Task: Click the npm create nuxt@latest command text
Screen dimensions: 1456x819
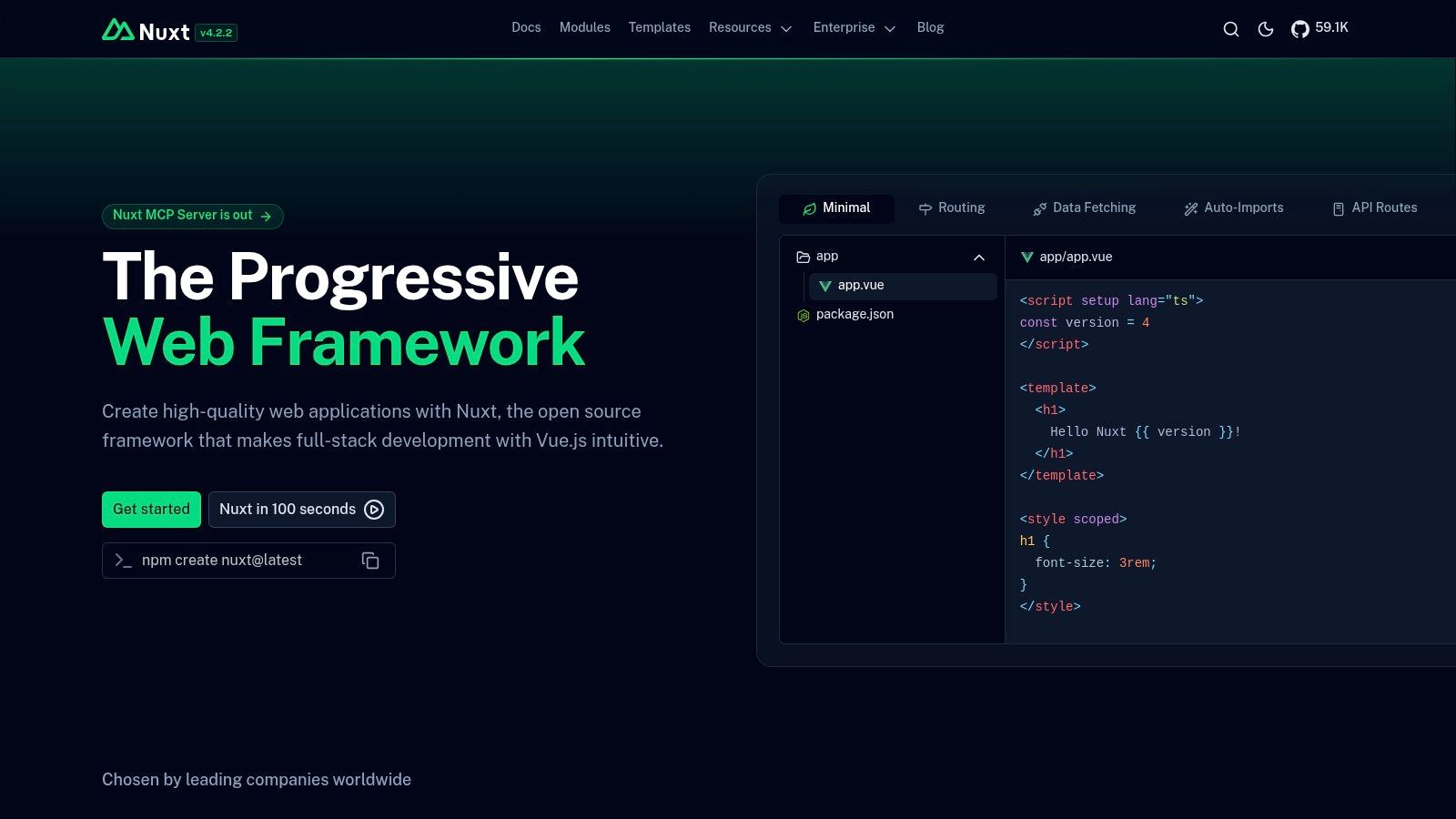Action: pos(222,561)
